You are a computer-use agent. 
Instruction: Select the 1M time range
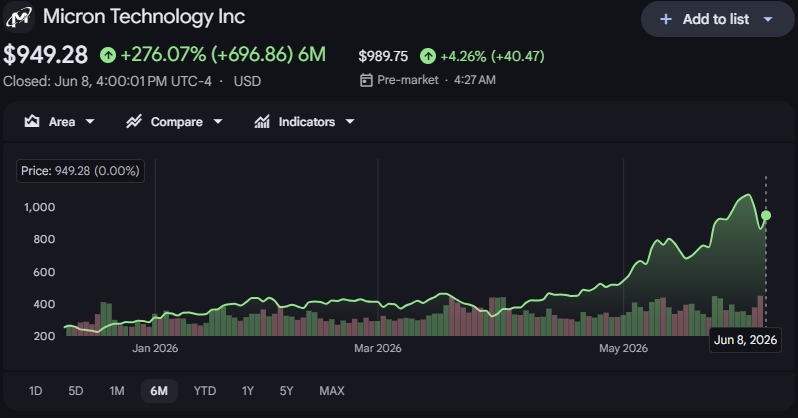tap(117, 391)
